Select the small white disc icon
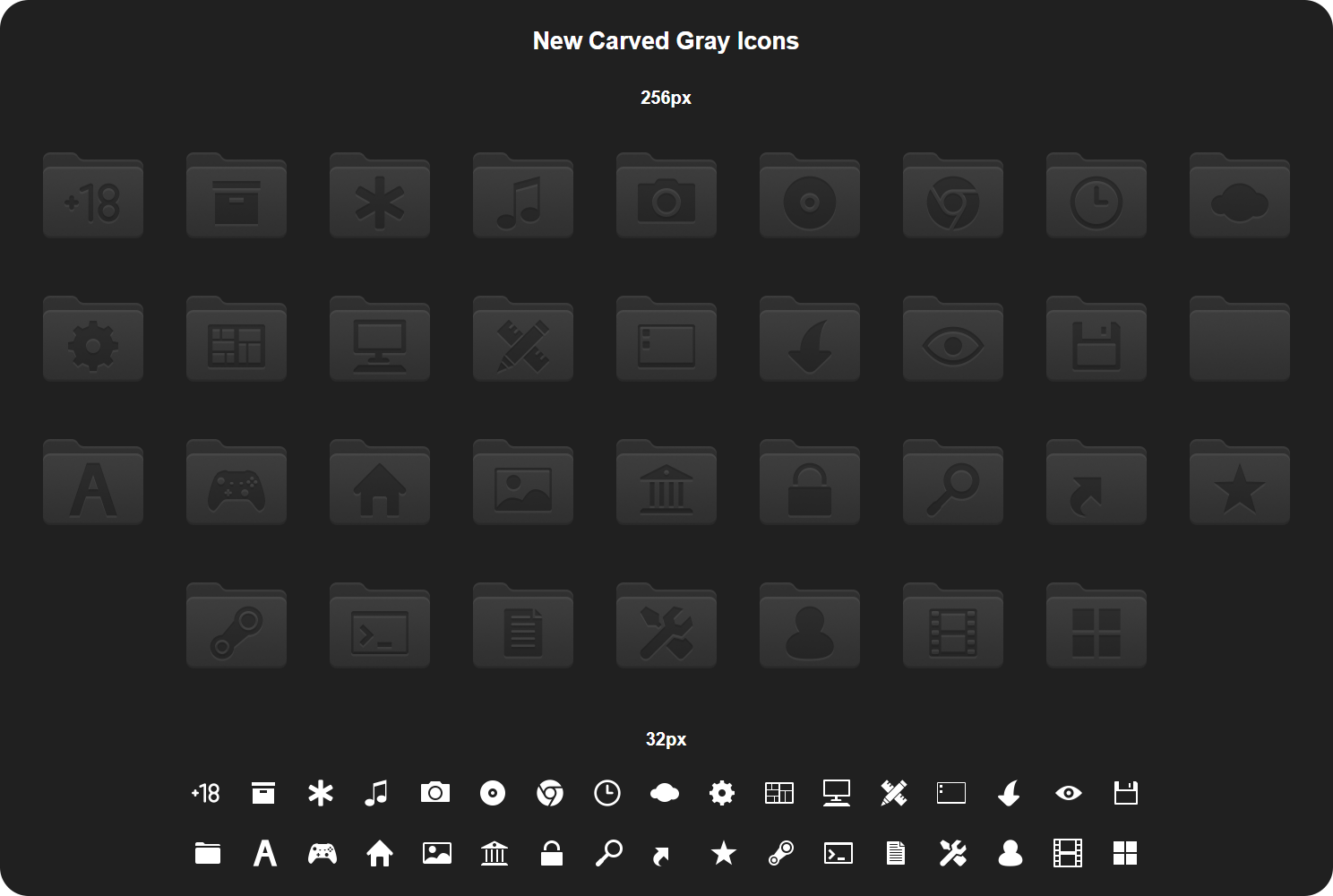The height and width of the screenshot is (896, 1333). (493, 793)
